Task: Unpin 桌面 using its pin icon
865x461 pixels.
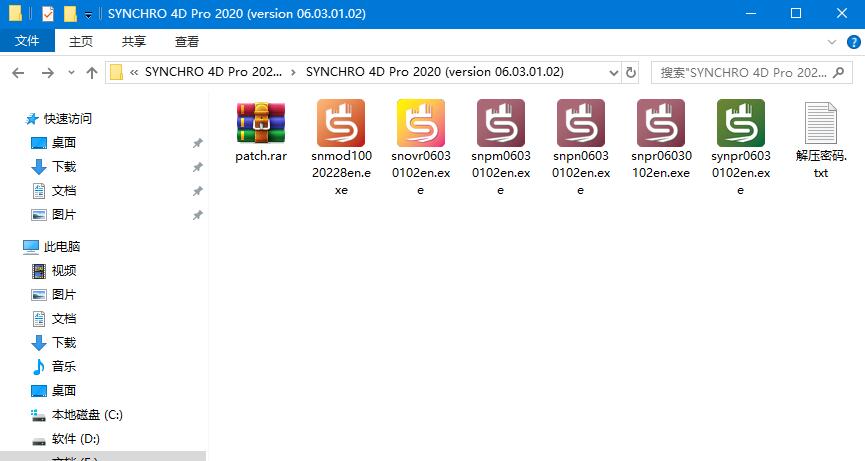Action: pos(197,143)
